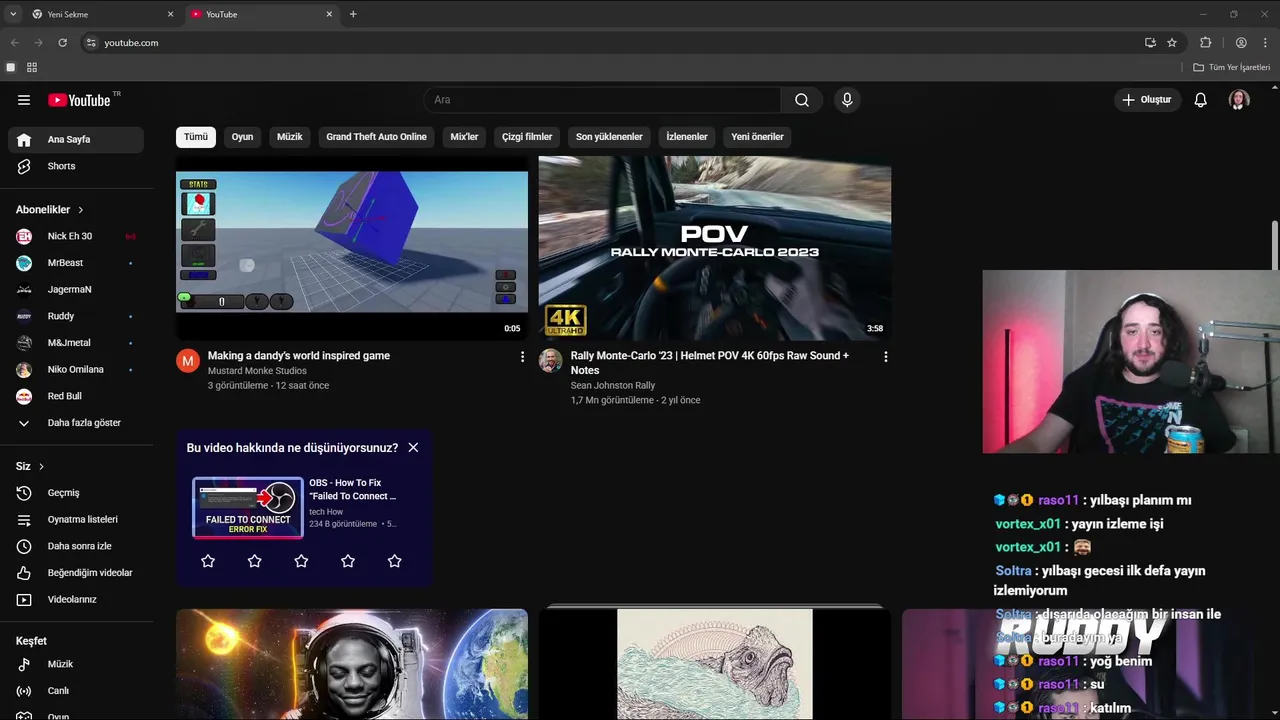Open Daha sonra izle list

[x=76, y=546]
